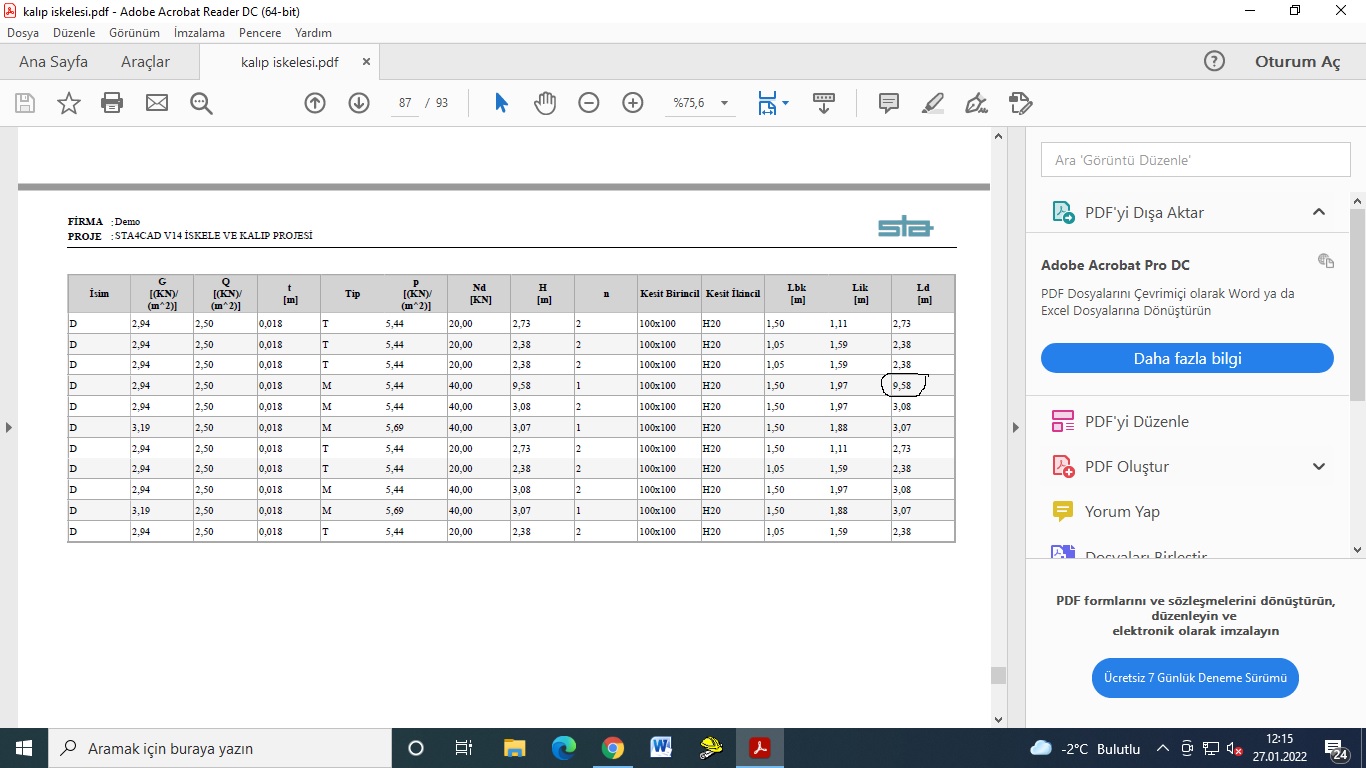
Task: Click the Daha fazla bilgi button
Action: (x=1187, y=358)
